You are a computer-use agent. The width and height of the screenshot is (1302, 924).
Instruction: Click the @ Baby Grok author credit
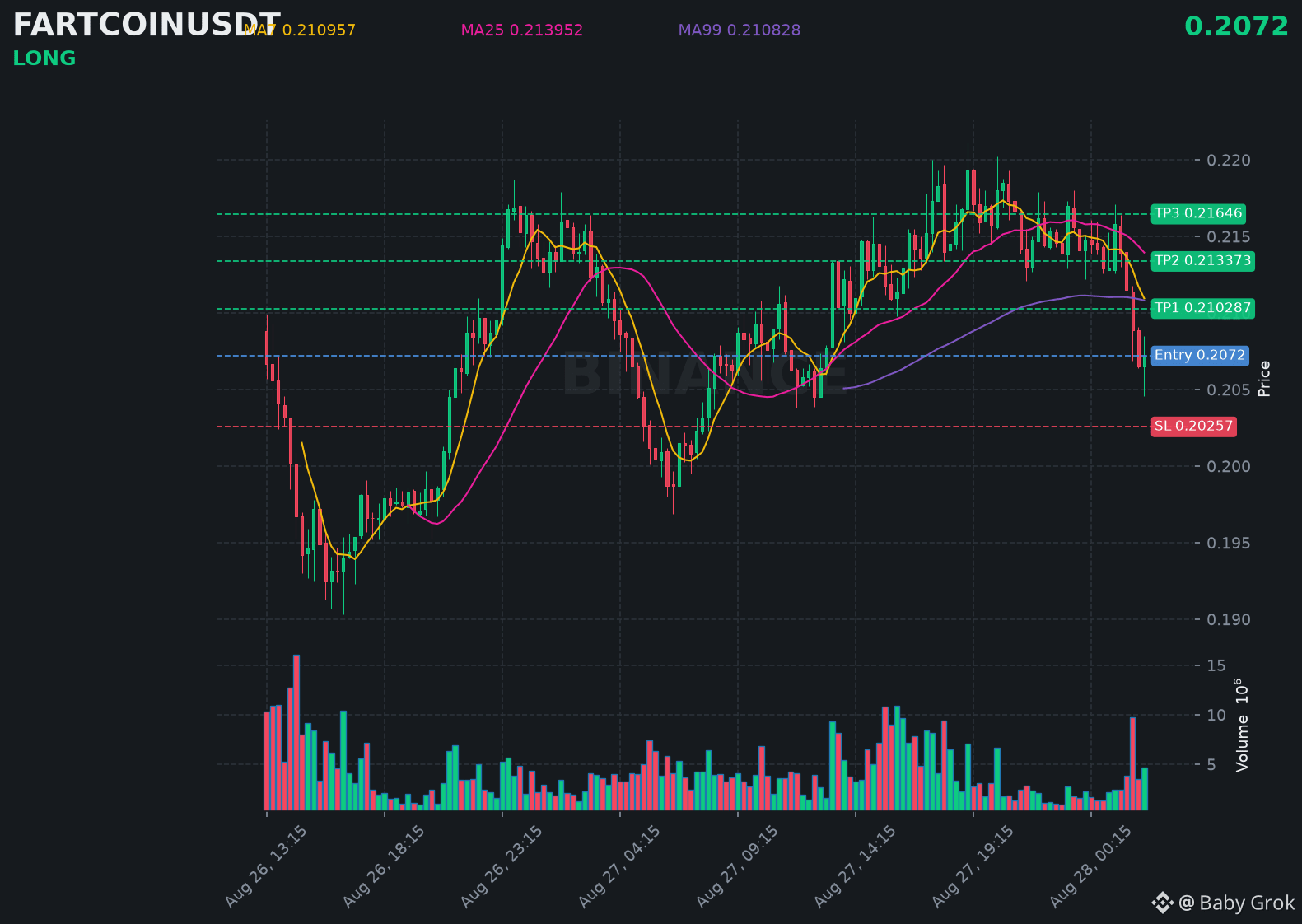[1237, 903]
